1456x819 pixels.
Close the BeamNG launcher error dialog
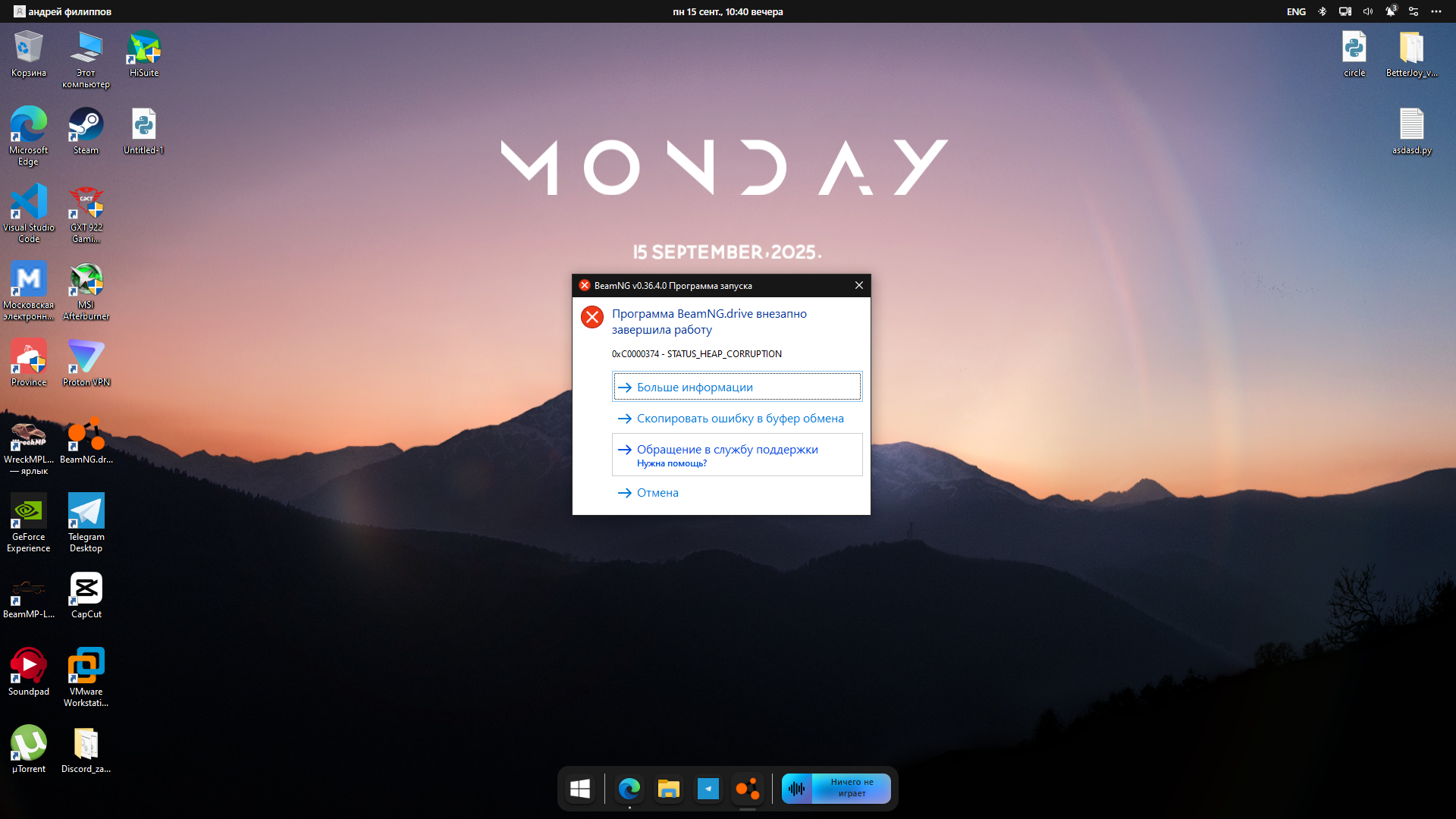coord(858,285)
